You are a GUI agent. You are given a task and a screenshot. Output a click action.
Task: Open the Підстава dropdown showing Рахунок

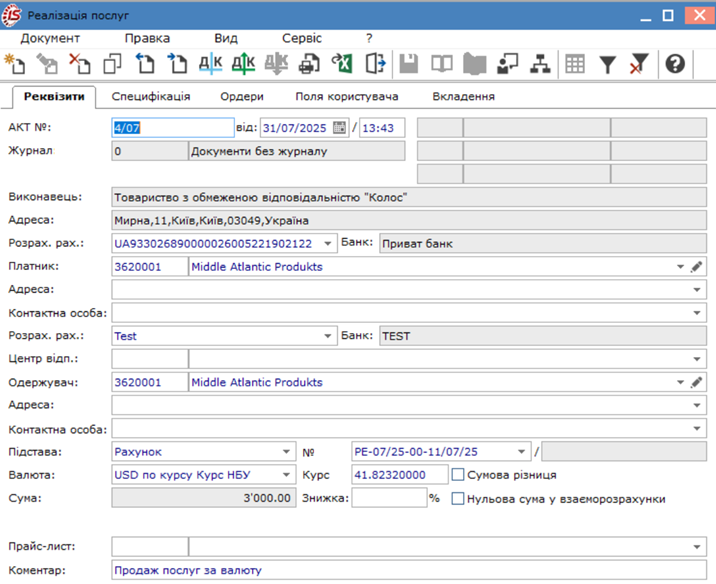286,452
